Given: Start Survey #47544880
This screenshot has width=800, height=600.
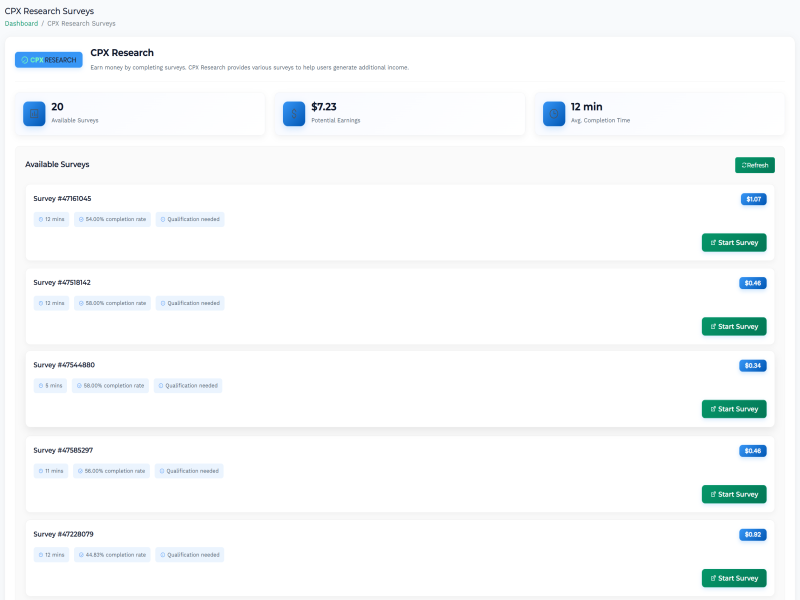Looking at the screenshot, I should tap(734, 409).
